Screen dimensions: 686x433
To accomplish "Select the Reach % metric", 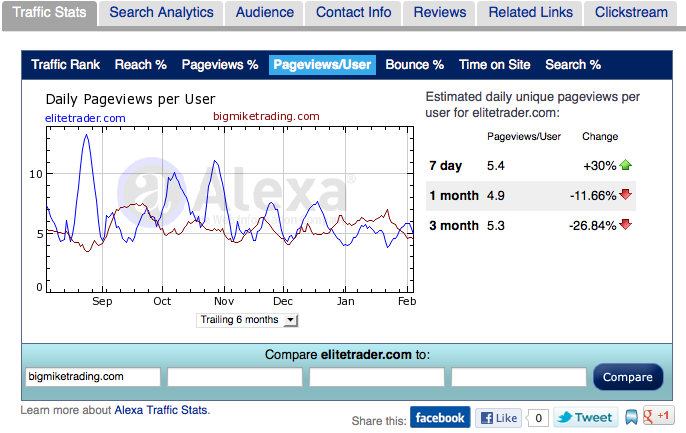I will 140,65.
